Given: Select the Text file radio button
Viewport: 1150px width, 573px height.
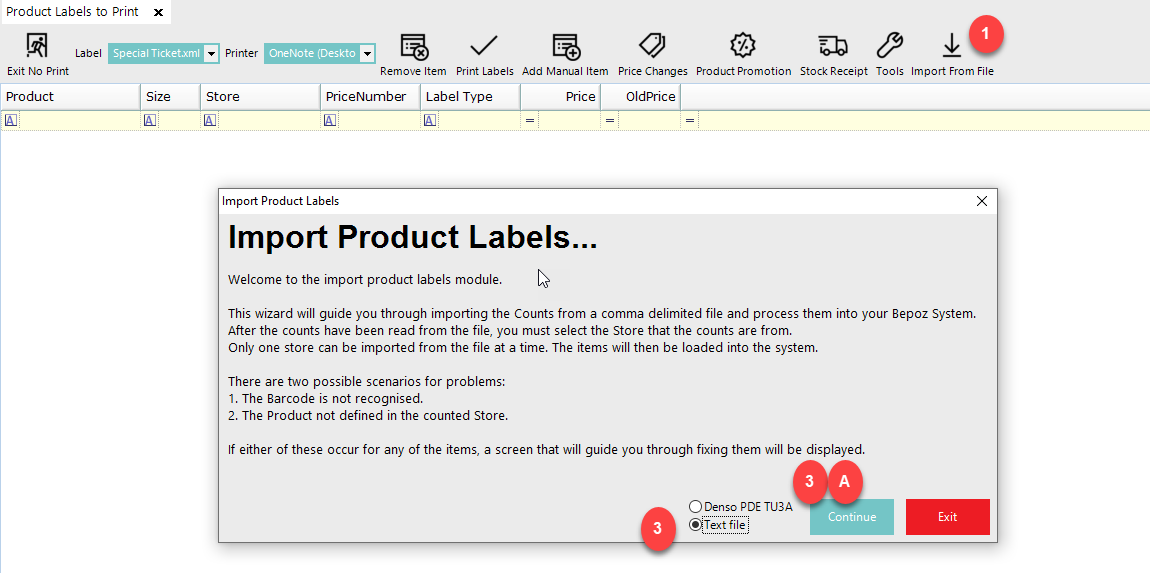Looking at the screenshot, I should tap(696, 525).
